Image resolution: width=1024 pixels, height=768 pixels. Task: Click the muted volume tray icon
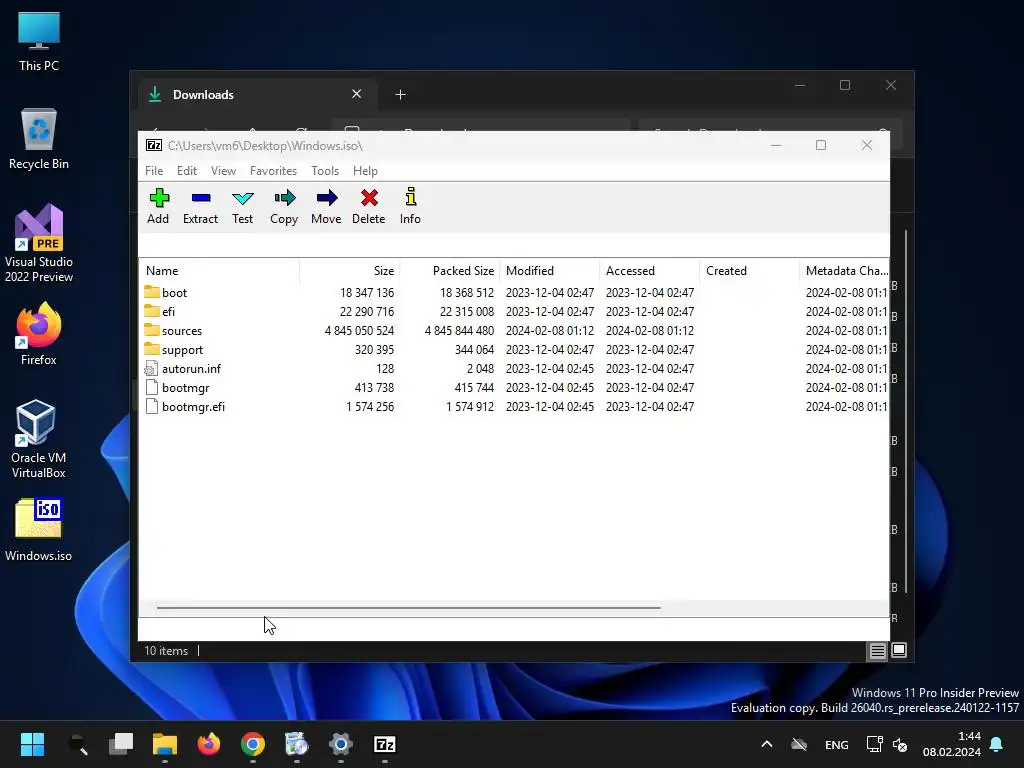coord(900,744)
